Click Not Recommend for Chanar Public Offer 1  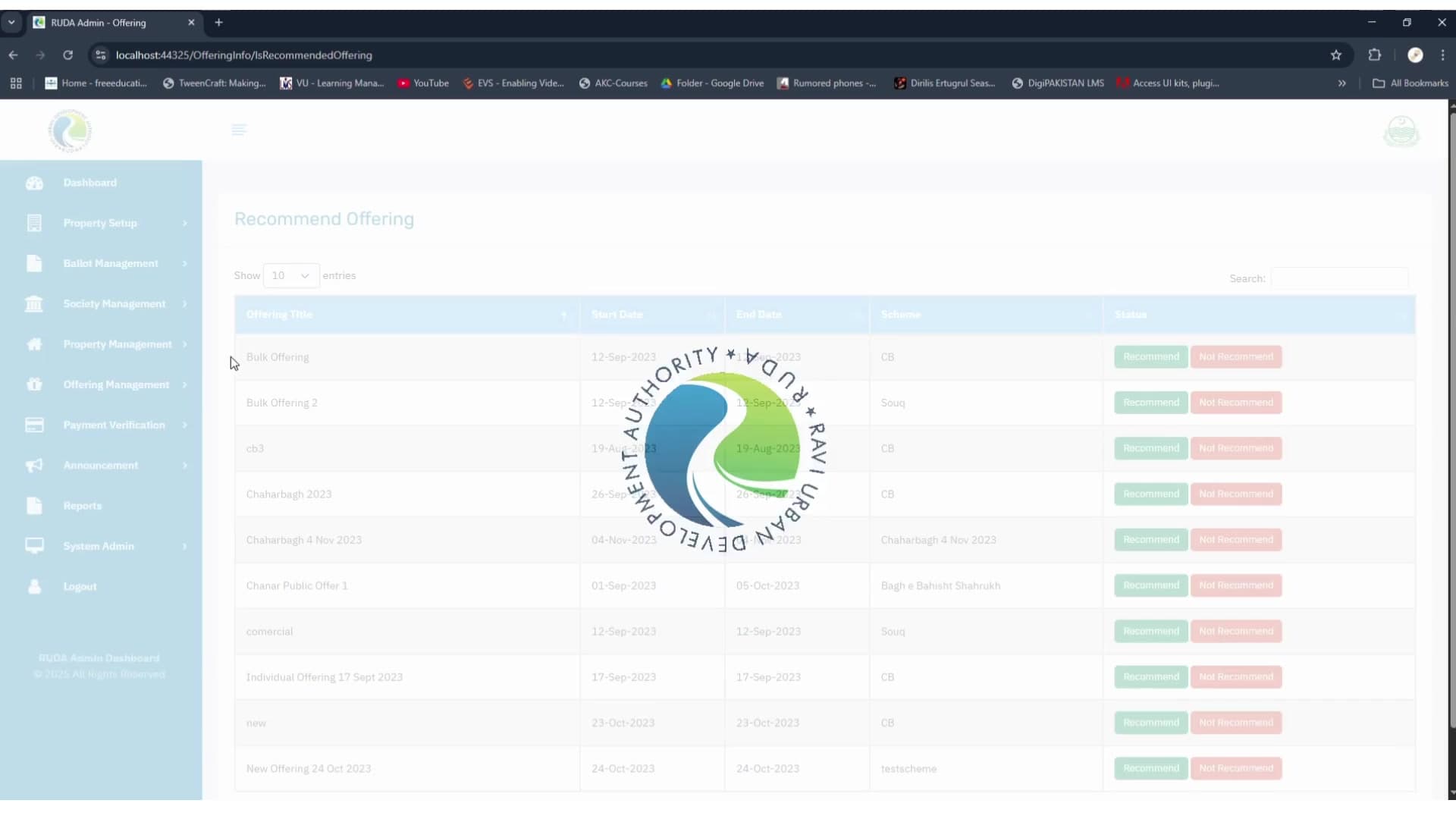1236,585
